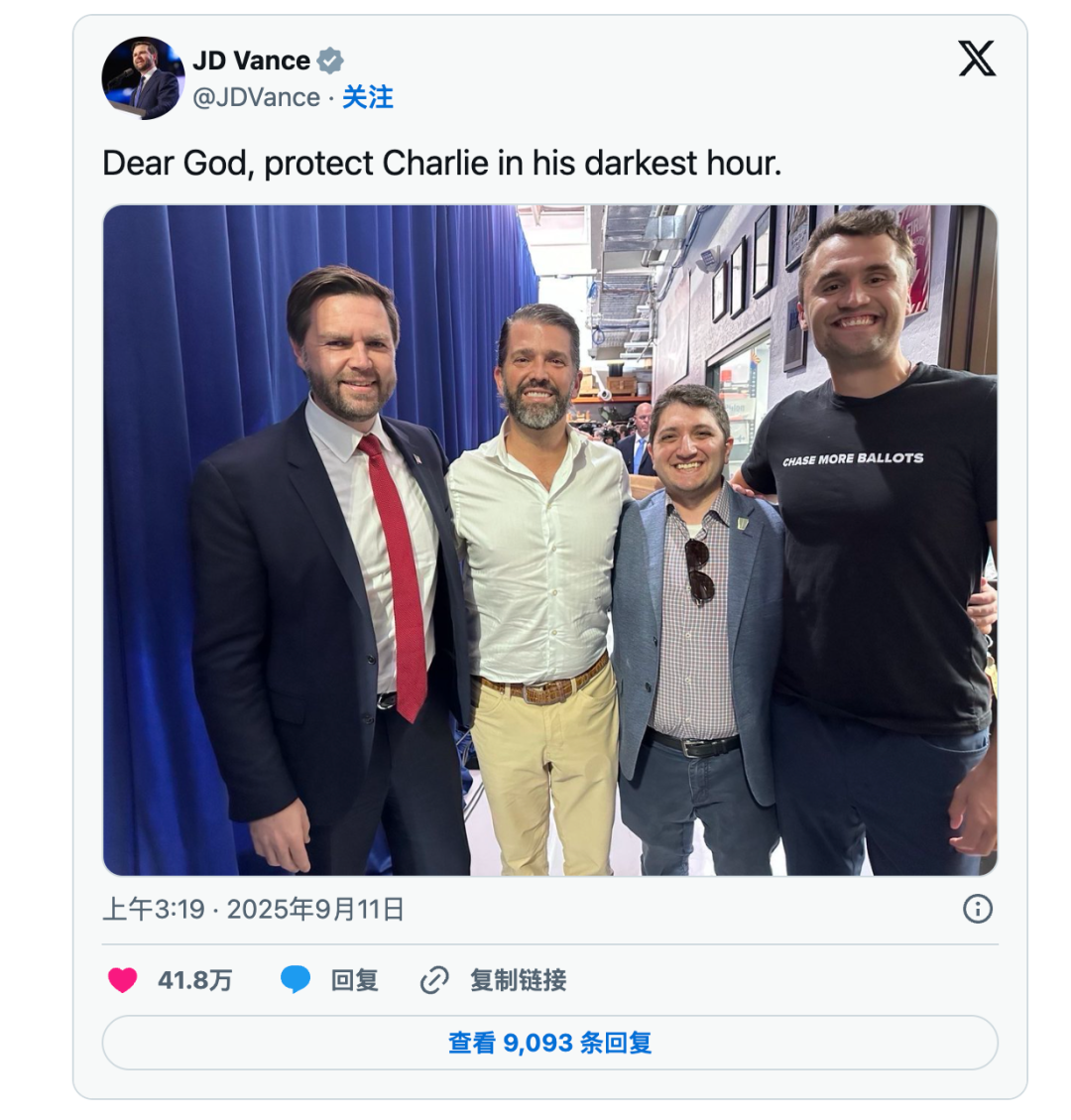Click the blue verified badge

pos(330,61)
